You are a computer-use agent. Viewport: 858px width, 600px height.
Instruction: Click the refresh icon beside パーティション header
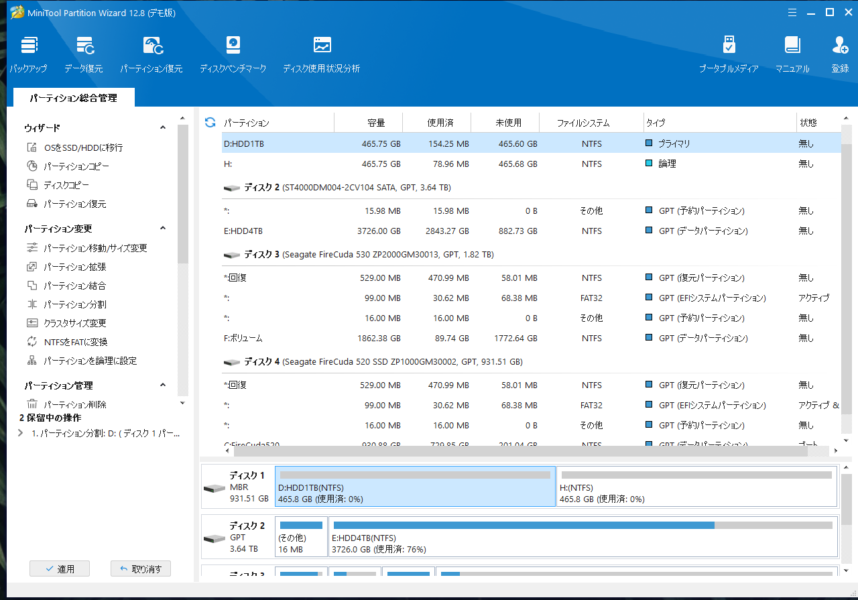click(210, 123)
